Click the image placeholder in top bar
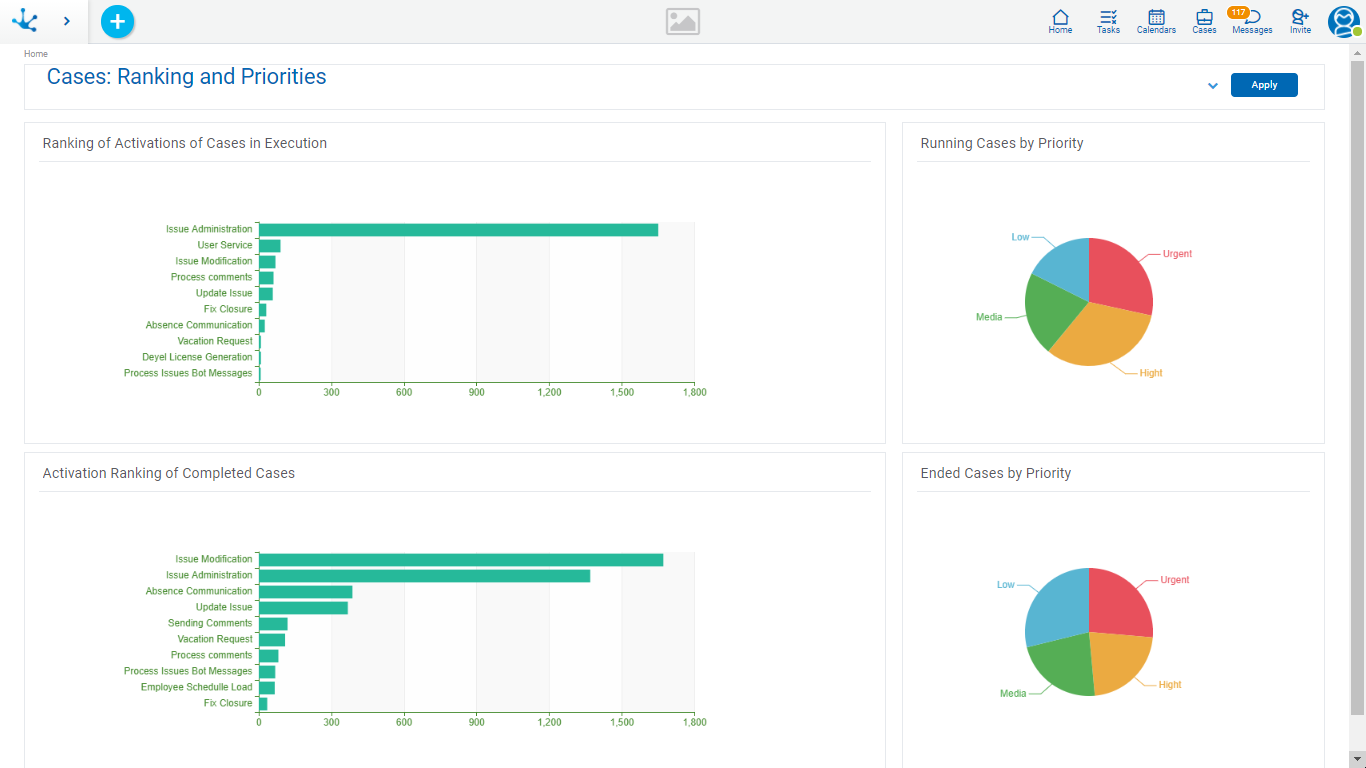1366x768 pixels. 683,22
